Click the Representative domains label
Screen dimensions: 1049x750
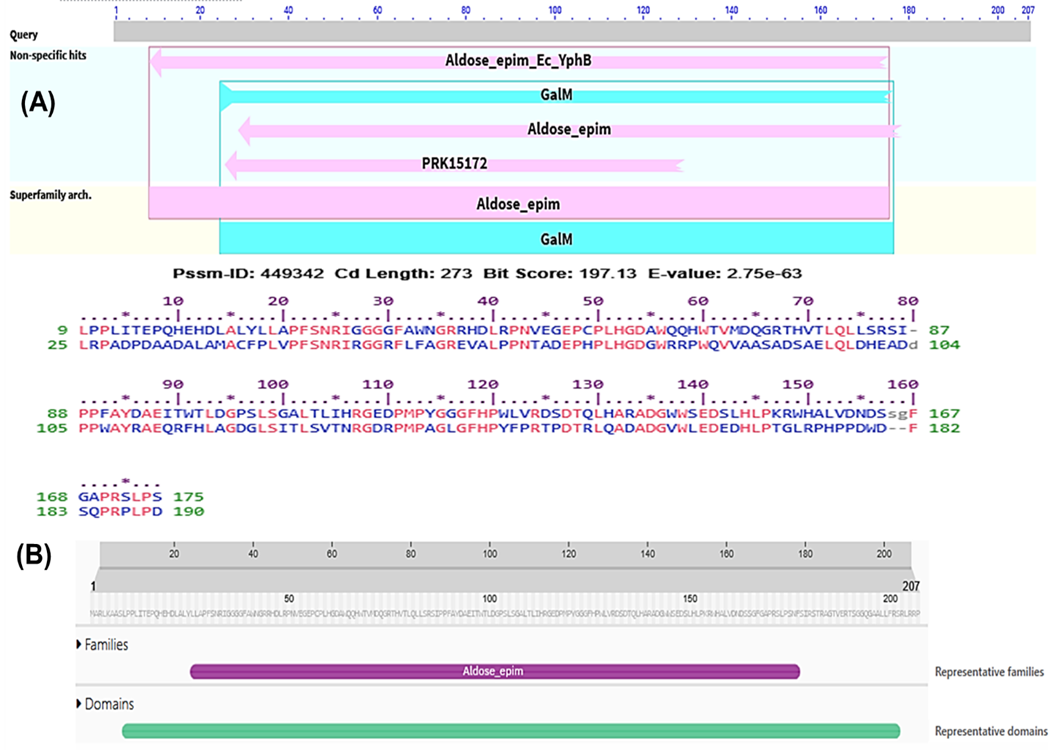991,732
